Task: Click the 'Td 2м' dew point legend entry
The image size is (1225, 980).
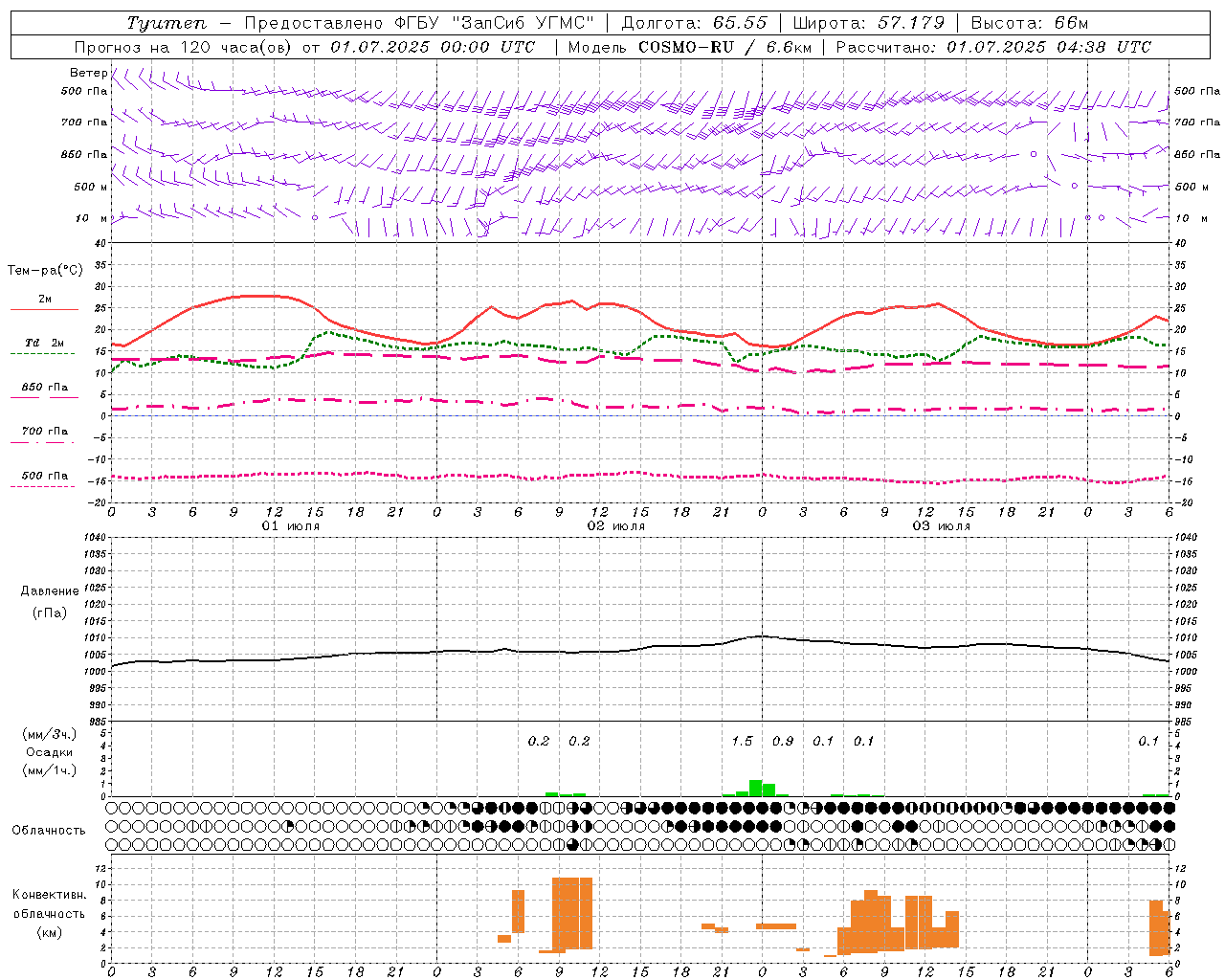Action: (x=44, y=344)
